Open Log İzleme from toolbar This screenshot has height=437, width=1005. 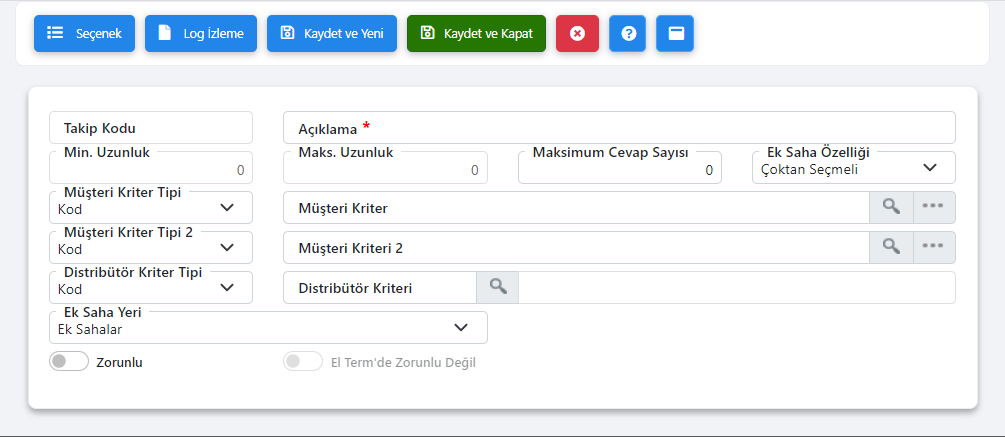click(x=201, y=33)
